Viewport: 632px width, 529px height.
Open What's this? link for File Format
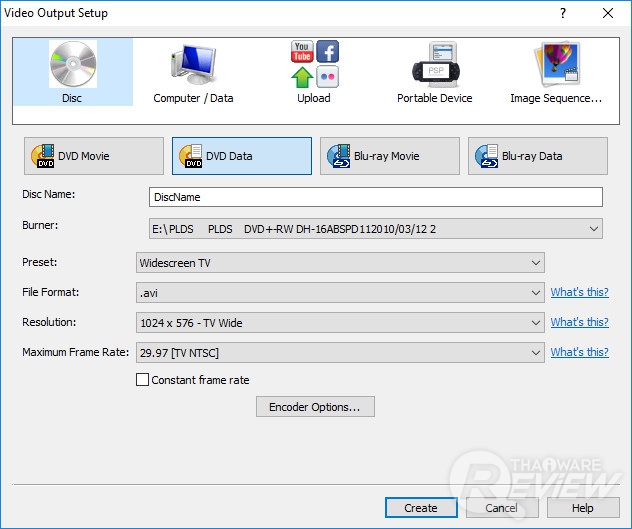coord(580,292)
